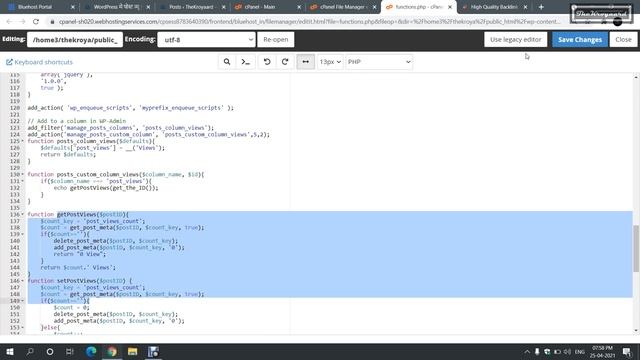Open the command prompt icon in toolbar
Viewport: 640px width, 360px height.
[245, 62]
